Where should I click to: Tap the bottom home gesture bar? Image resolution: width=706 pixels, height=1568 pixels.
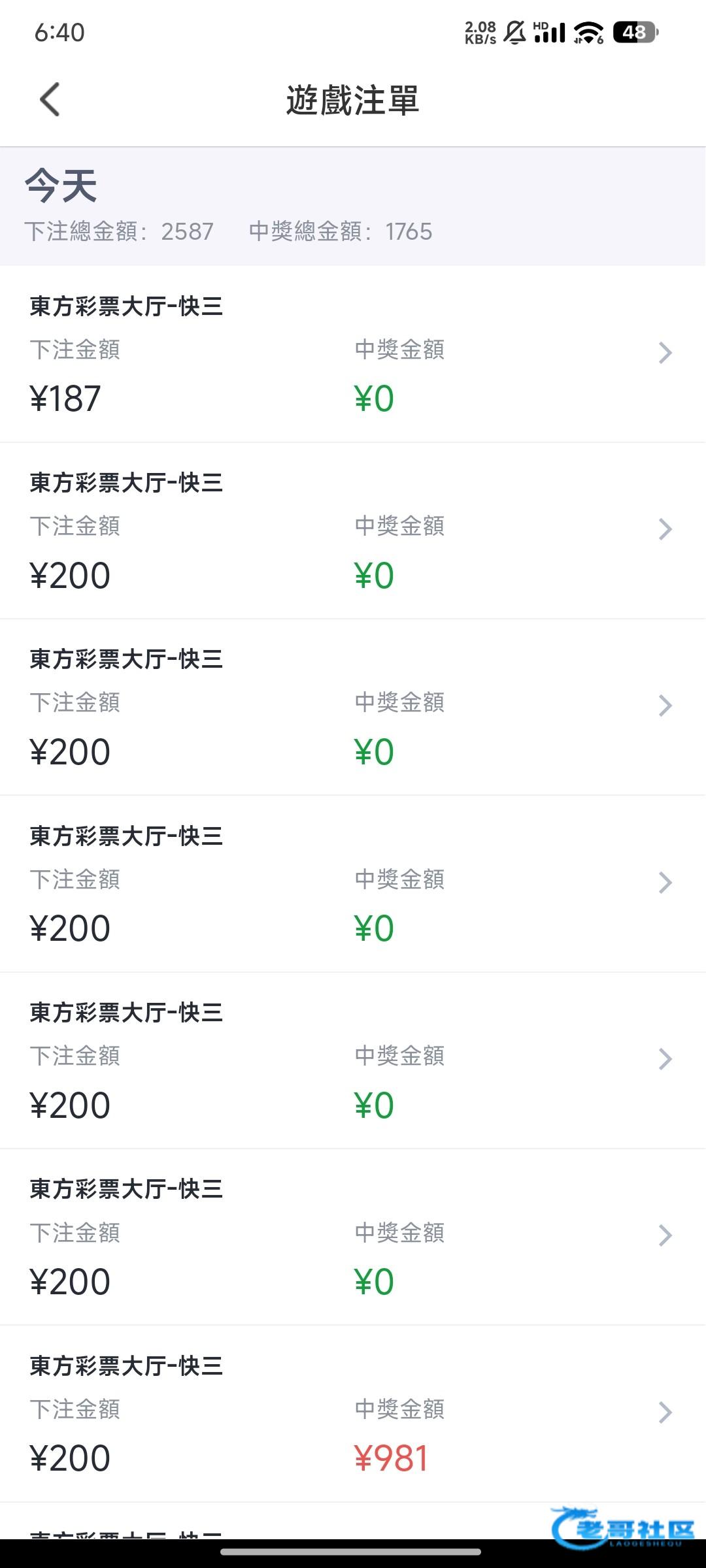[351, 1552]
